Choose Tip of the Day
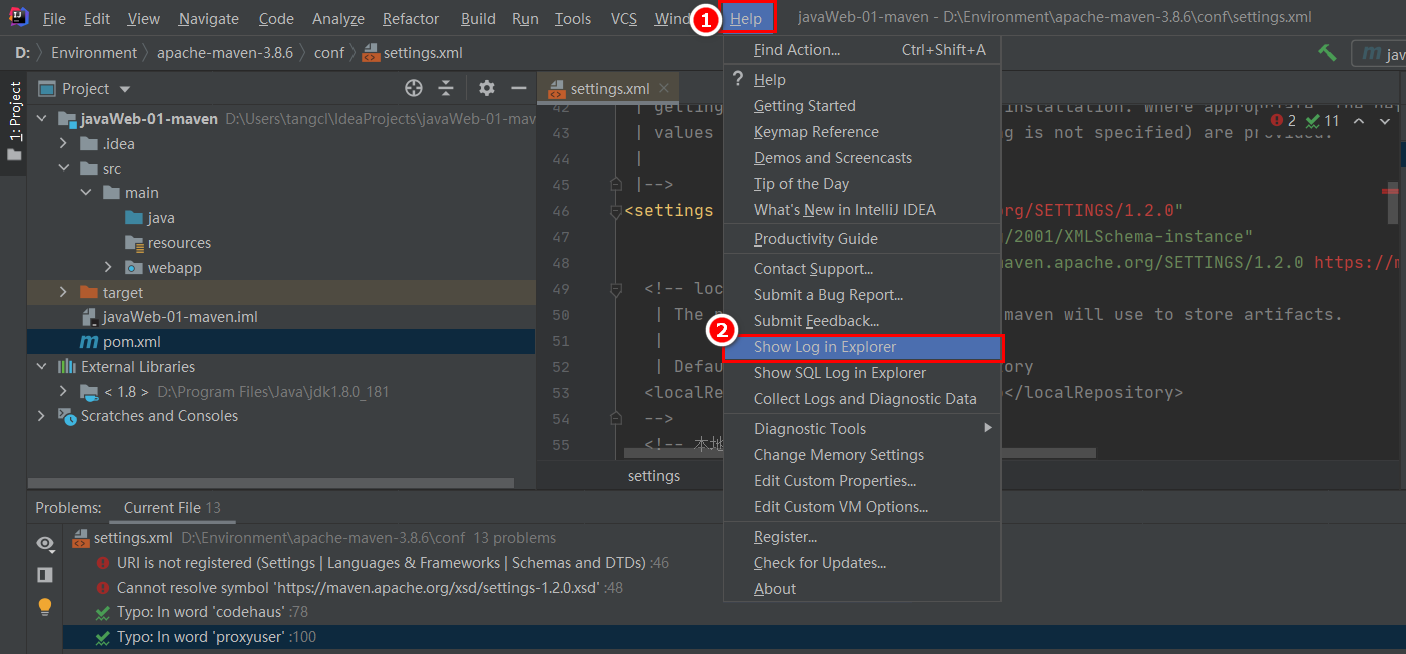 pos(862,183)
